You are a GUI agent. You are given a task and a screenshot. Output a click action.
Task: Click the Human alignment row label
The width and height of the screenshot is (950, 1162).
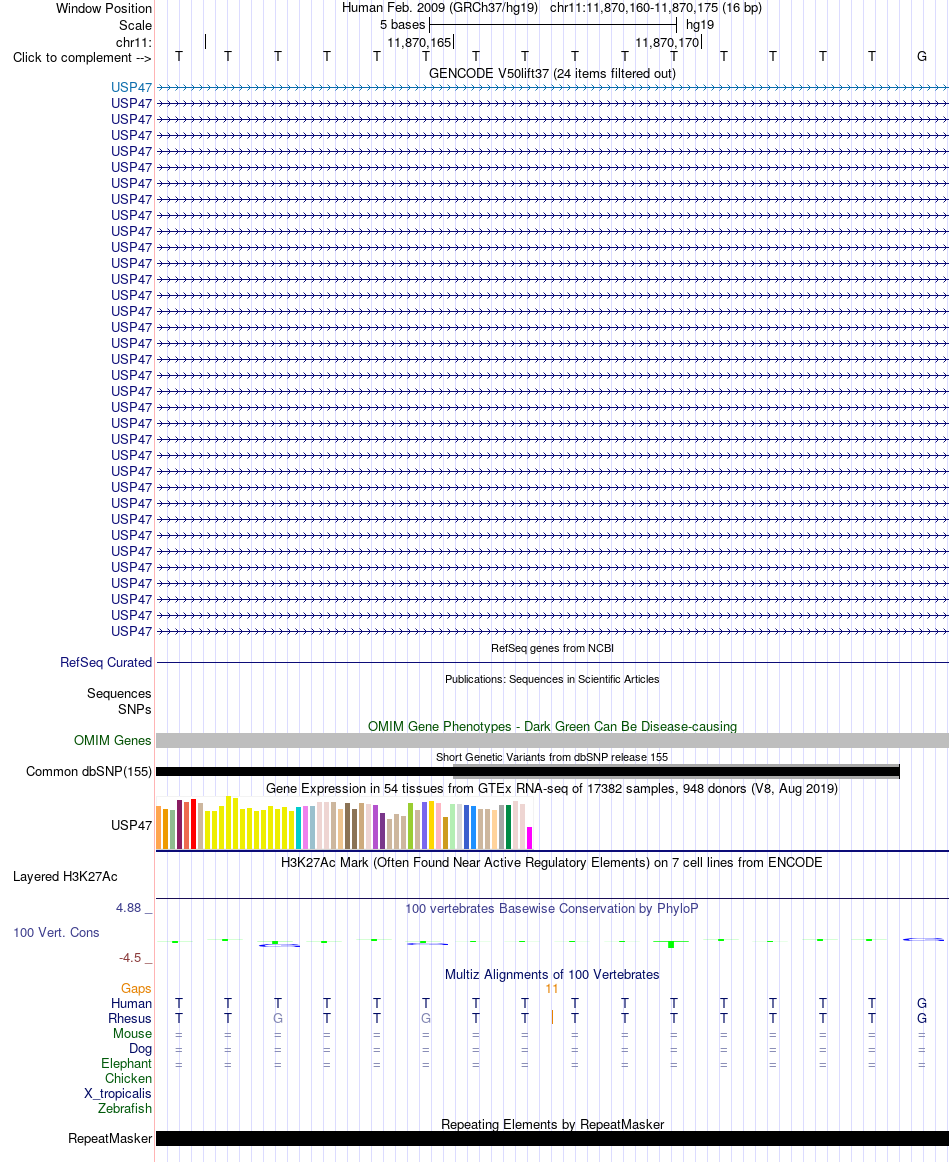click(131, 1003)
